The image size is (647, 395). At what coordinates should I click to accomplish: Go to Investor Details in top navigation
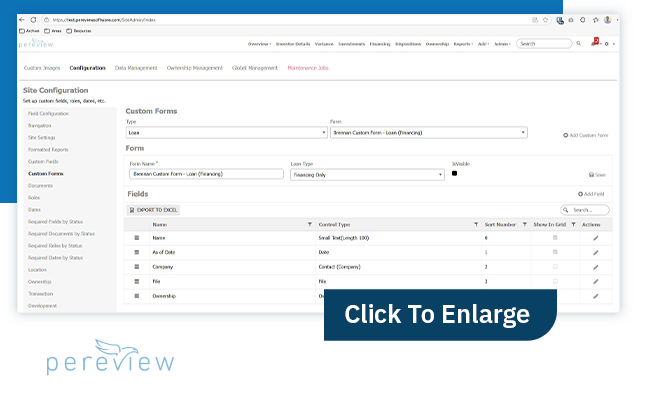(293, 44)
